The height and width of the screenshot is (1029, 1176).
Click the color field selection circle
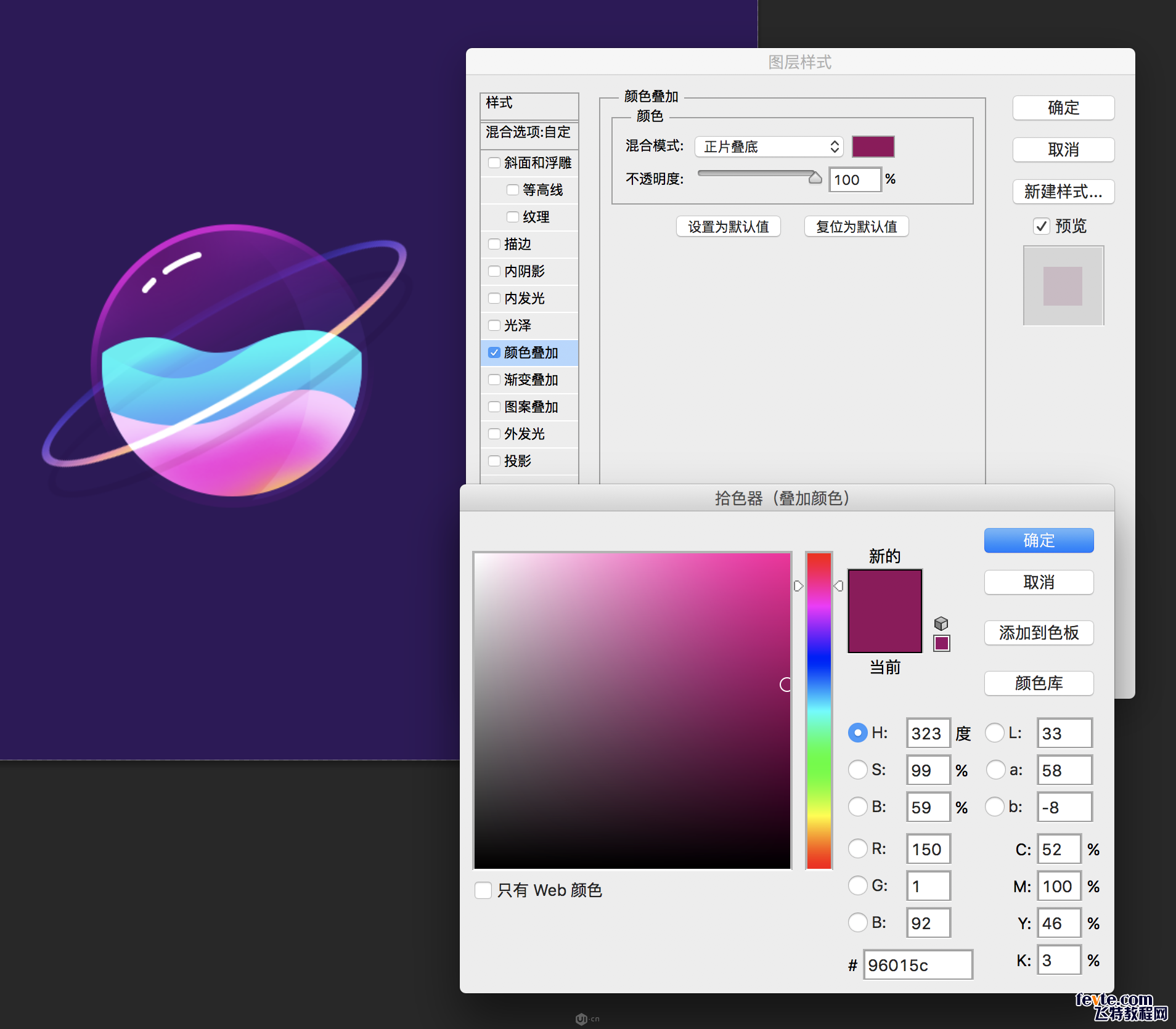point(786,685)
